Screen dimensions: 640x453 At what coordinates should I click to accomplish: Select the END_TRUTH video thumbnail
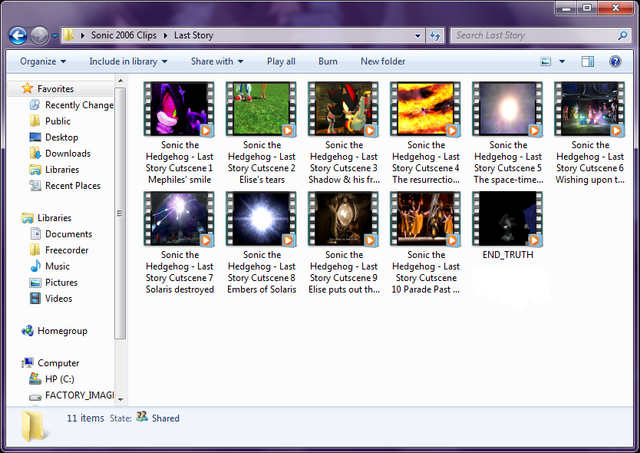[x=507, y=219]
